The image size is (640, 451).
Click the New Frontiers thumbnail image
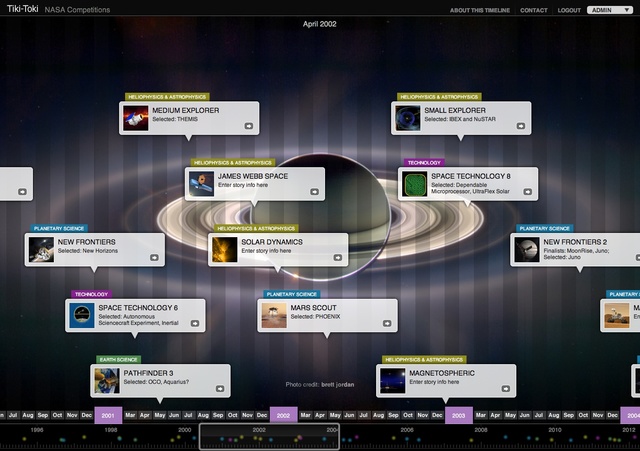click(x=41, y=250)
